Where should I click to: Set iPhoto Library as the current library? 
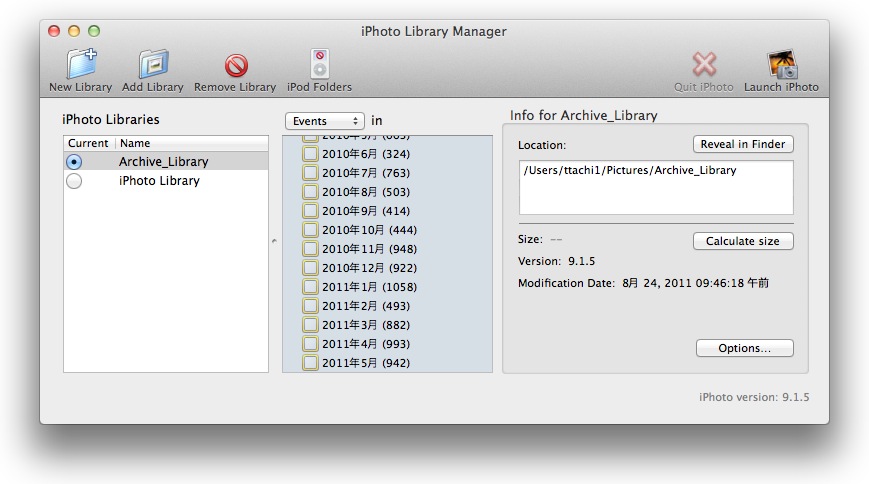(74, 181)
